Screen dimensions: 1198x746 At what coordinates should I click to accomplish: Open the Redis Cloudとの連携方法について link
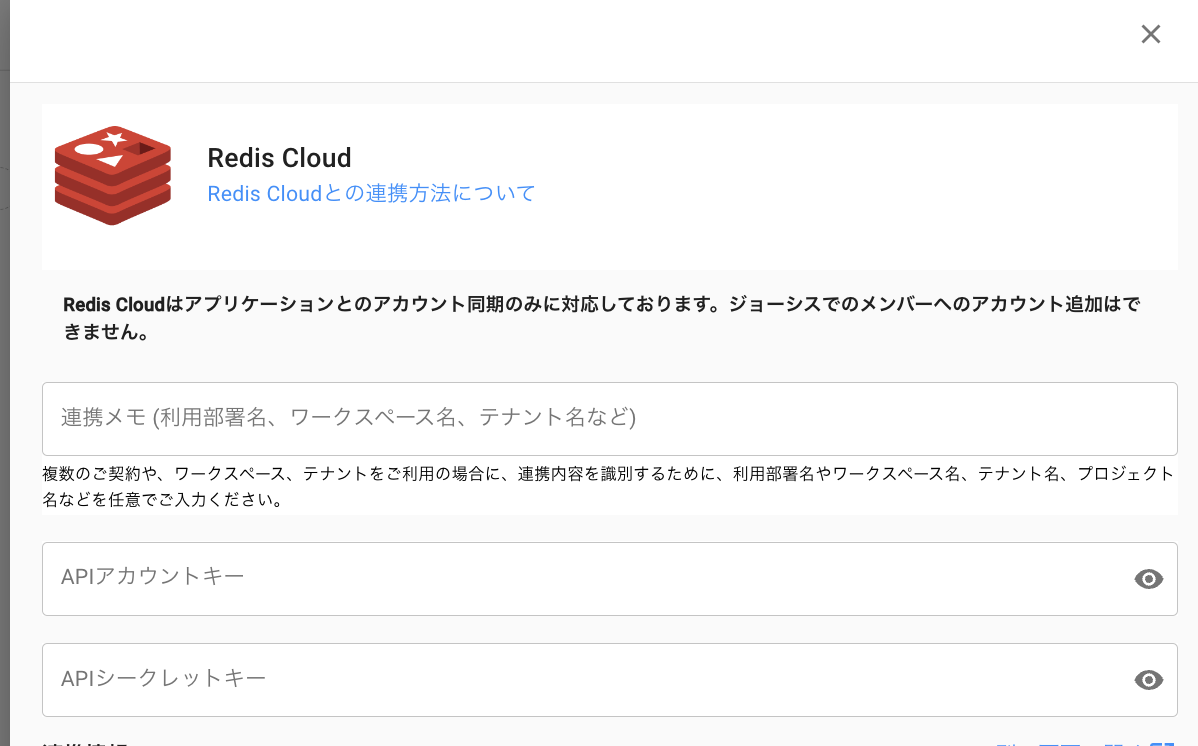pyautogui.click(x=371, y=193)
